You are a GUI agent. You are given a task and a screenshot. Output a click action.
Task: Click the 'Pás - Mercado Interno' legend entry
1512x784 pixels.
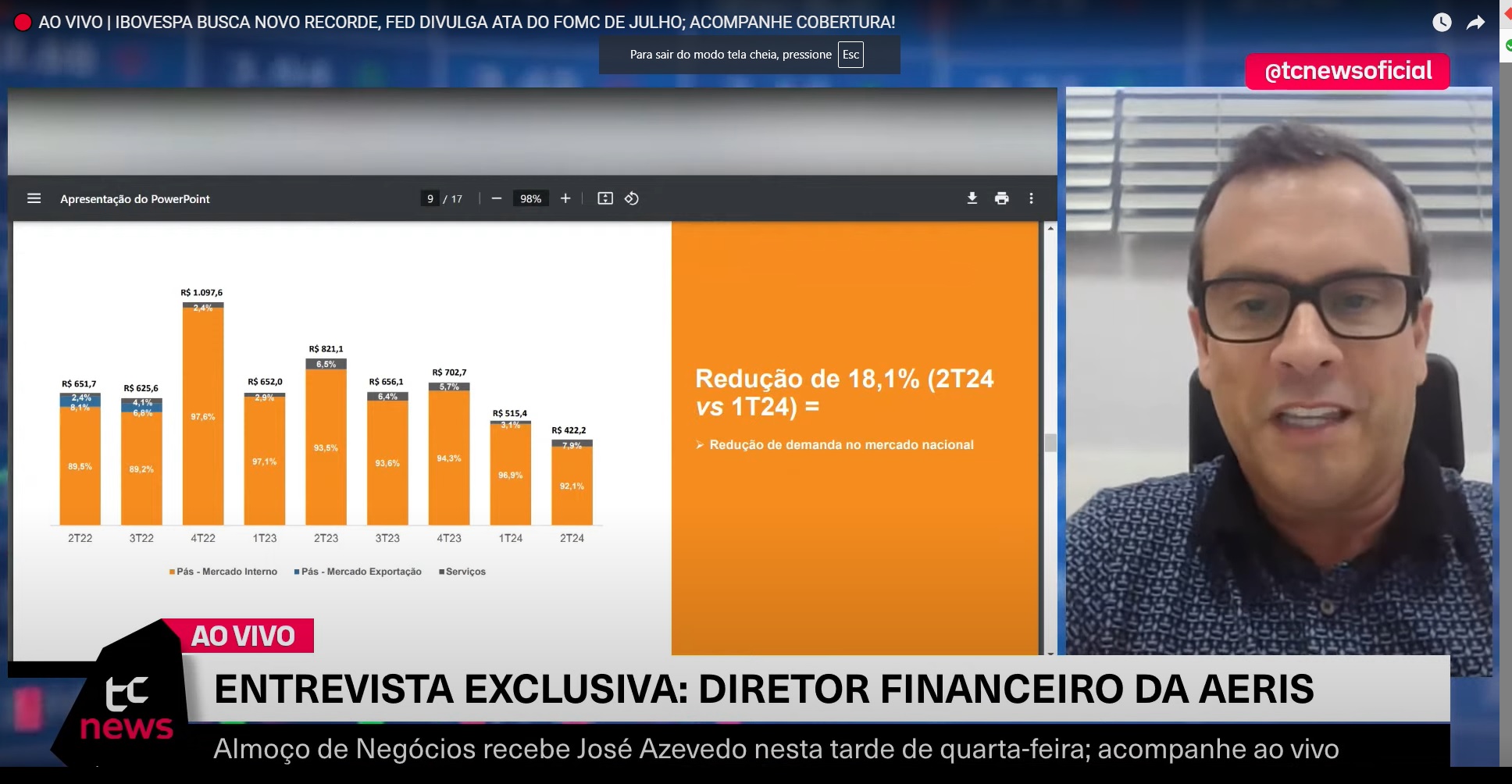(223, 572)
